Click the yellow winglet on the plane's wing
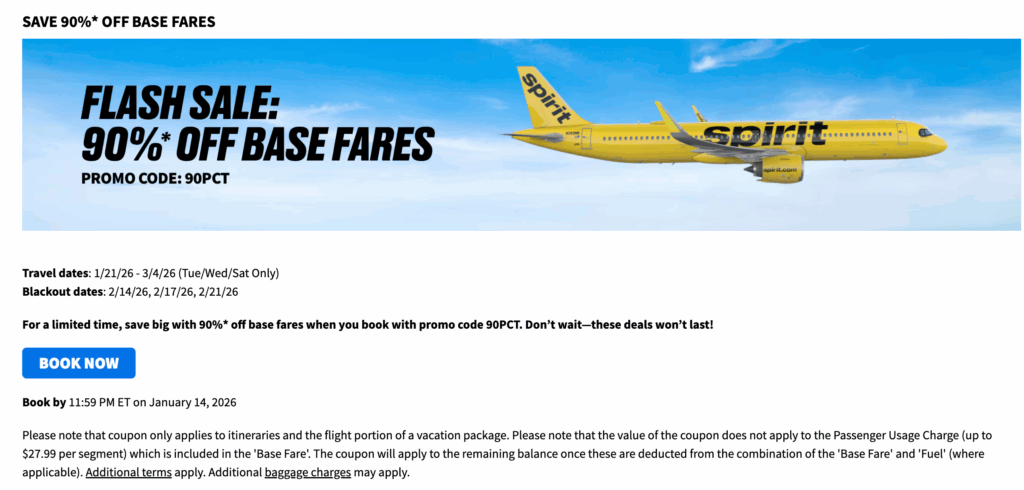The height and width of the screenshot is (490, 1024). 664,114
